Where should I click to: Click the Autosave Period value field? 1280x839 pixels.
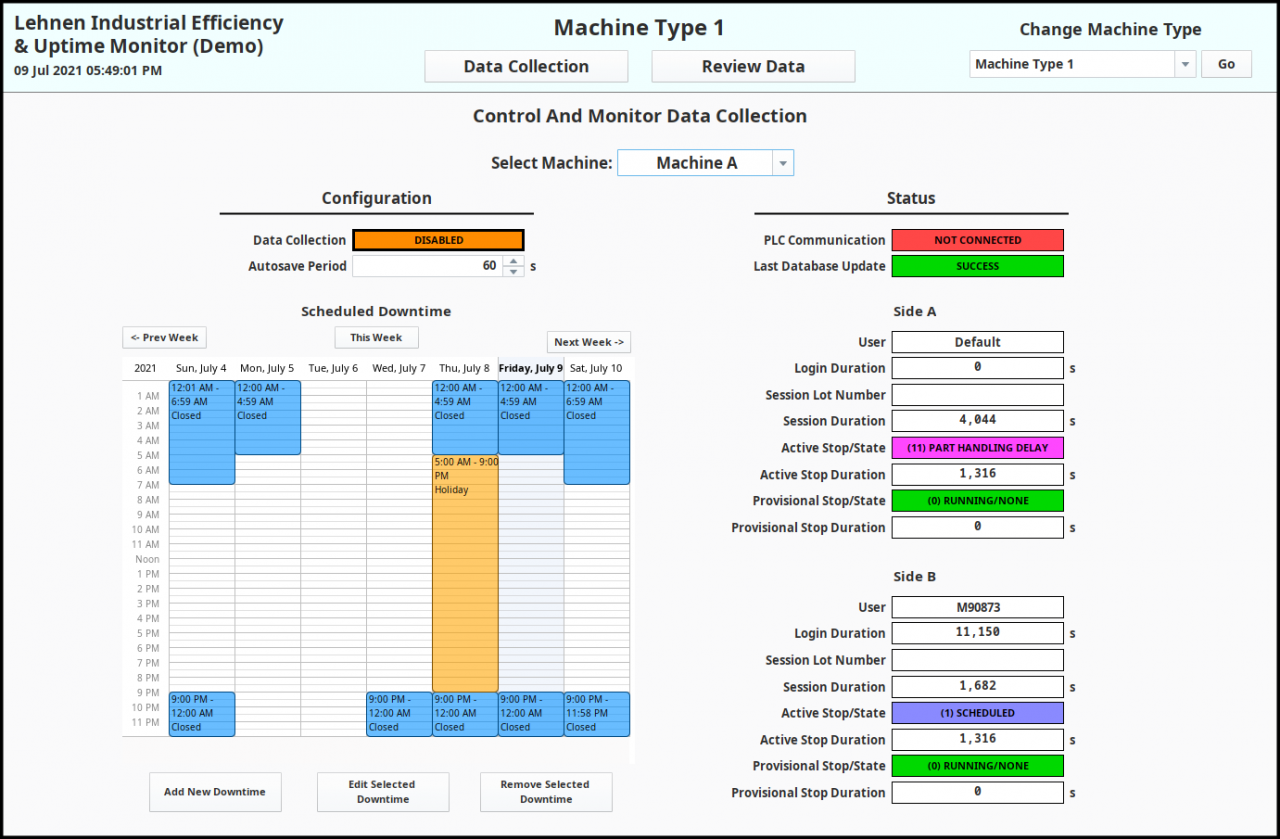[425, 266]
